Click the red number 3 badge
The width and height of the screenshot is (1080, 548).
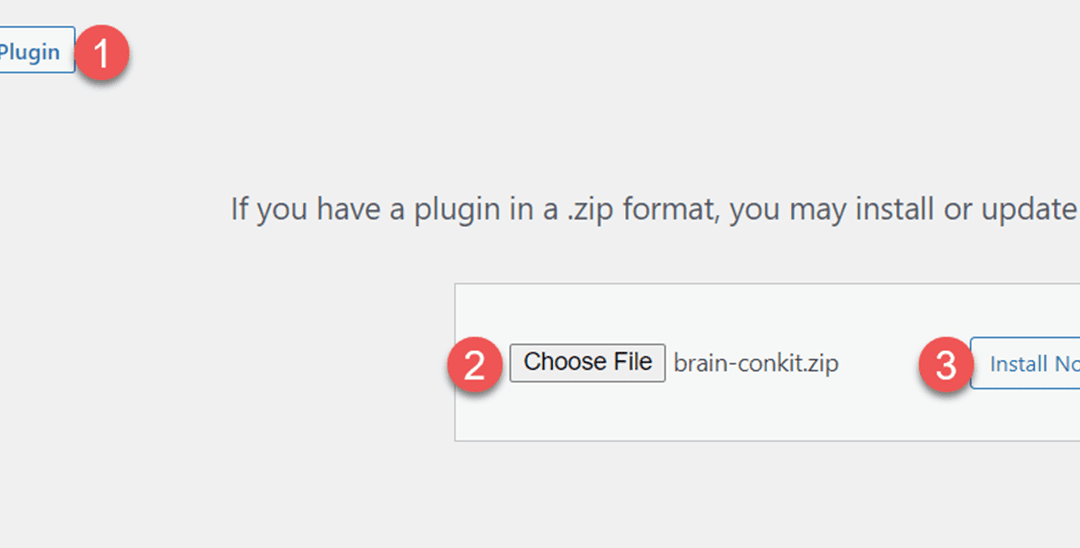click(x=946, y=365)
